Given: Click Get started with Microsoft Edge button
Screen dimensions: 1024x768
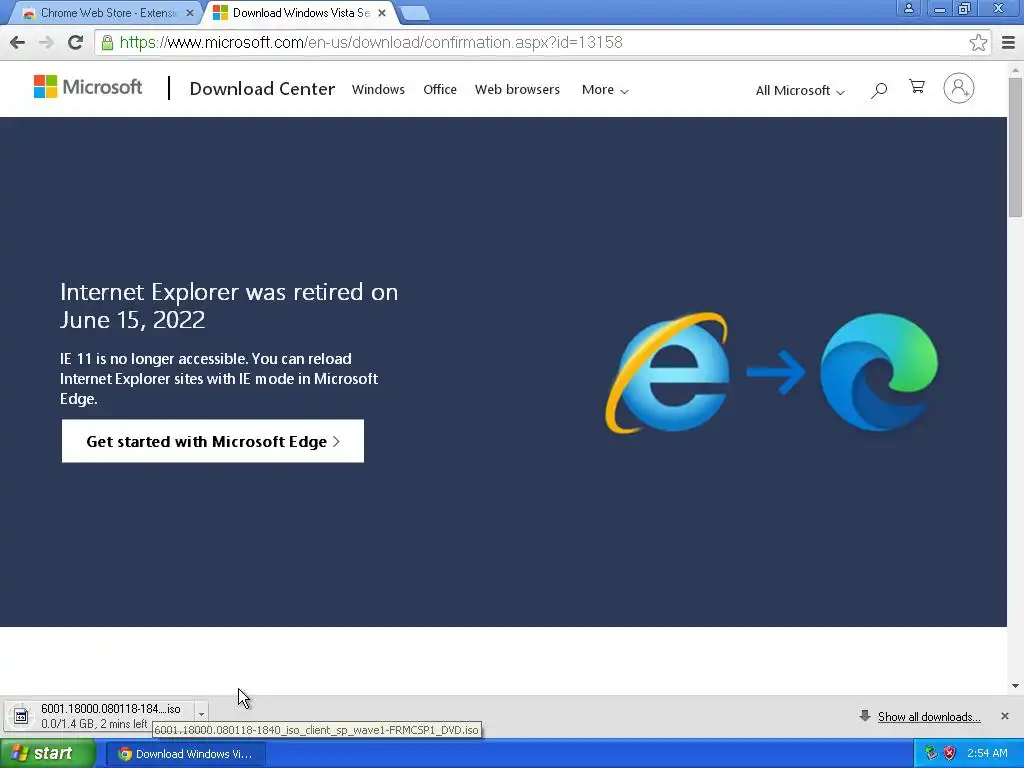Looking at the screenshot, I should (213, 441).
